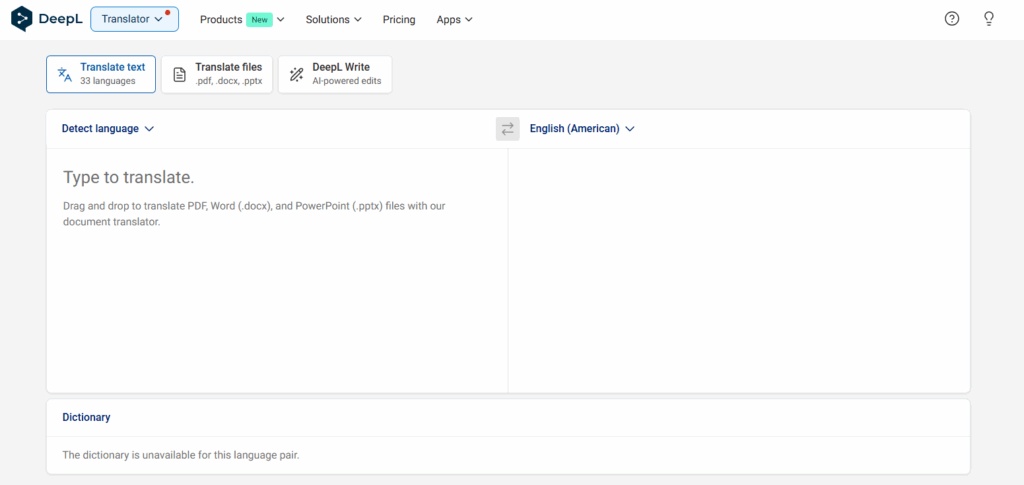
Task: Click the New badge beside Products
Action: pyautogui.click(x=259, y=19)
